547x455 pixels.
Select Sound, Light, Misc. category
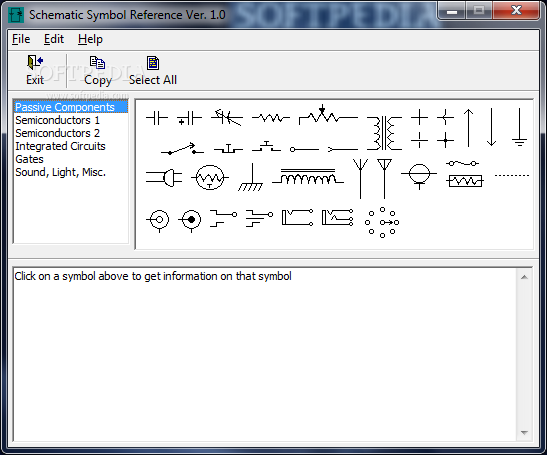coord(71,172)
